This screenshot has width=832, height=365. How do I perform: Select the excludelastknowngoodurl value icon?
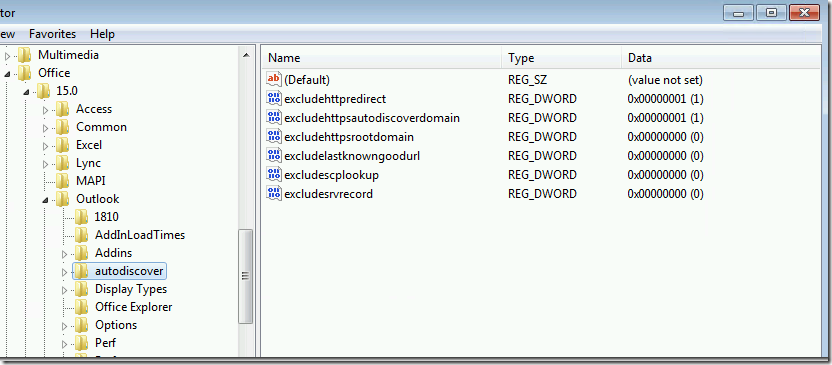coord(274,155)
